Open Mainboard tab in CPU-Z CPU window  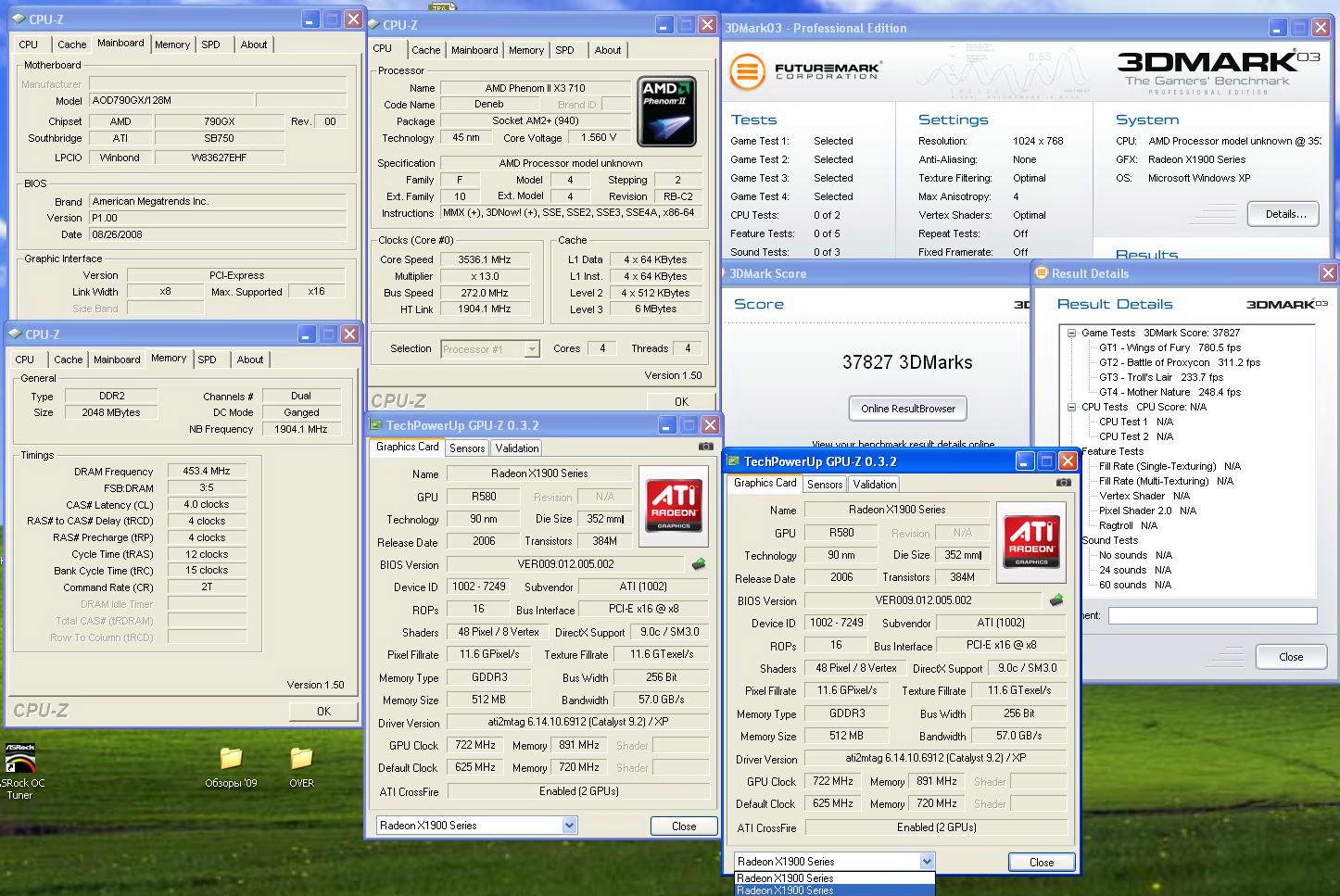(x=474, y=50)
